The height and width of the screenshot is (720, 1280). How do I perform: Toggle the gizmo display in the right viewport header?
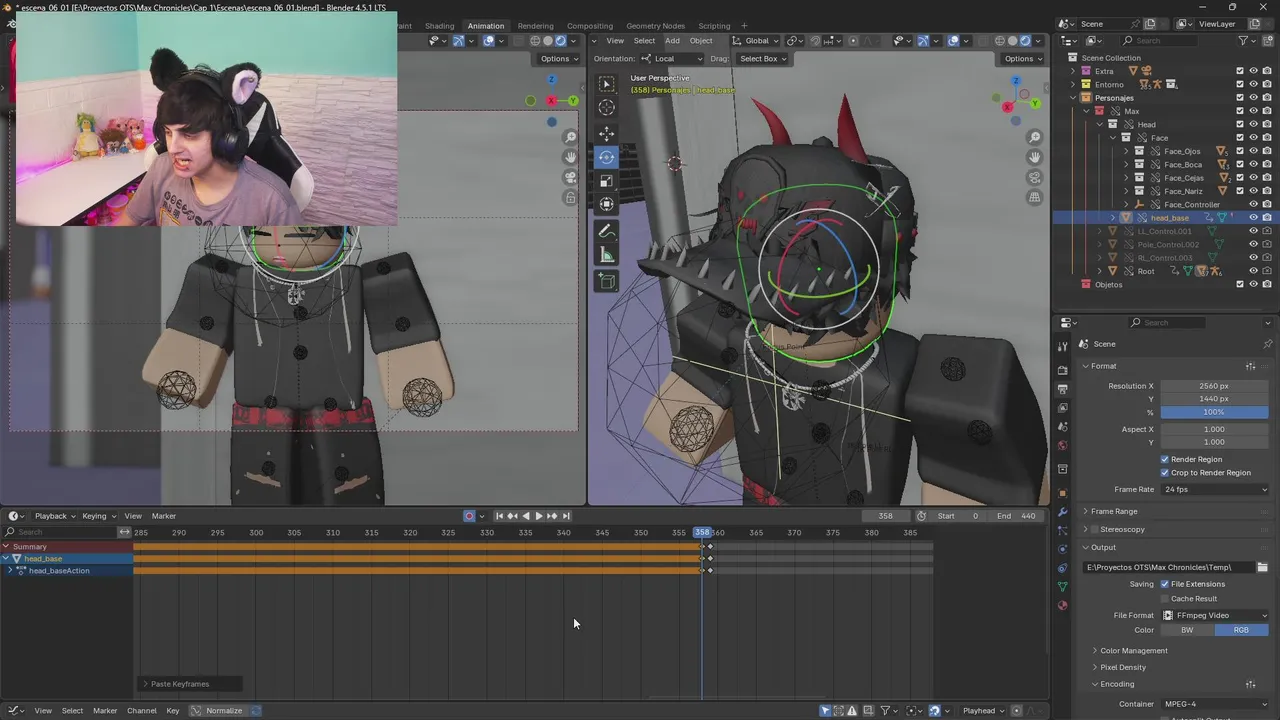point(923,41)
